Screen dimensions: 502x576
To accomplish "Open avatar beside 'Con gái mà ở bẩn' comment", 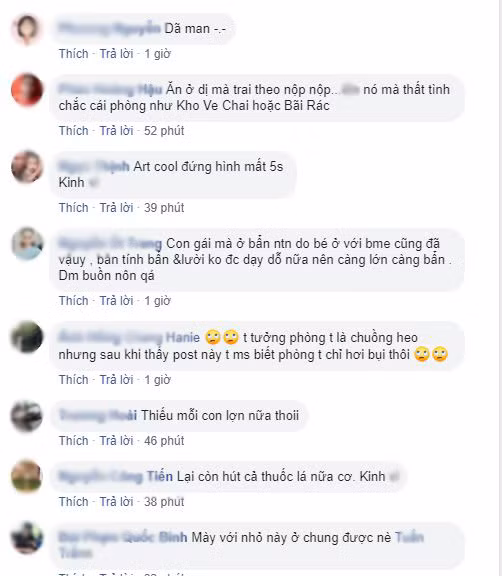I will click(x=27, y=244).
